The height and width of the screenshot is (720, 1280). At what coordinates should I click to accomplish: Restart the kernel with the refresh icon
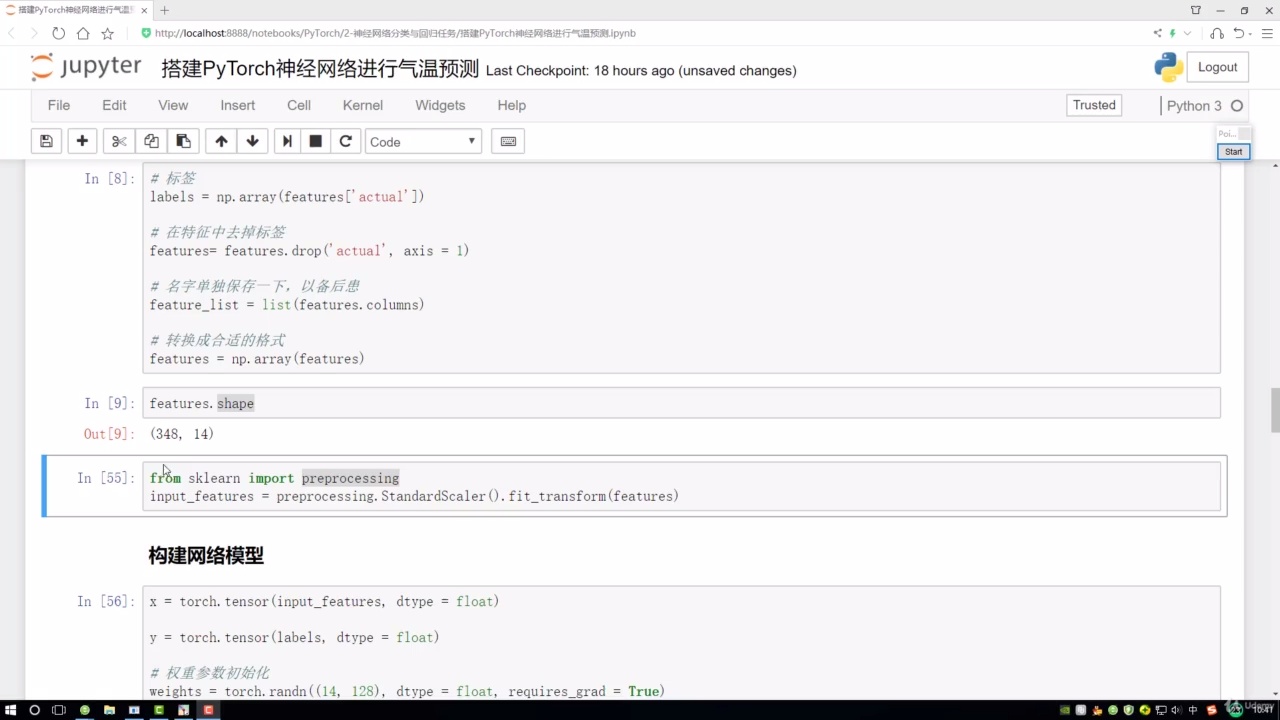point(345,141)
